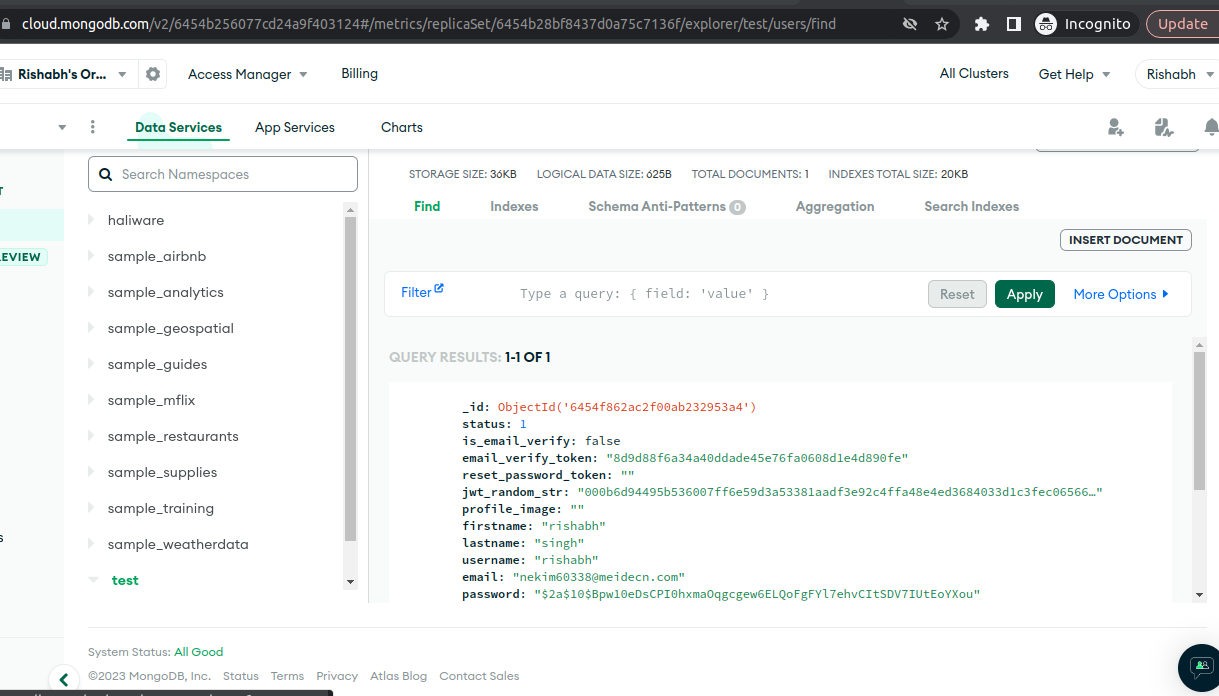The image size is (1219, 696).
Task: Open the organization settings gear icon
Action: (x=152, y=74)
